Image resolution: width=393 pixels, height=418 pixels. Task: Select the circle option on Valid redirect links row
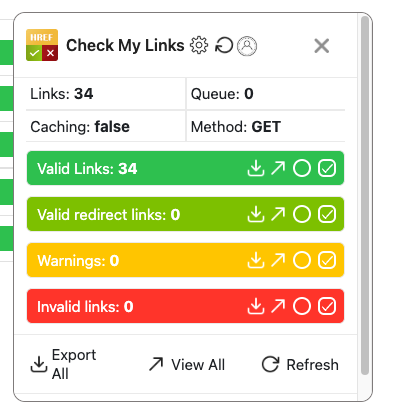(x=302, y=214)
